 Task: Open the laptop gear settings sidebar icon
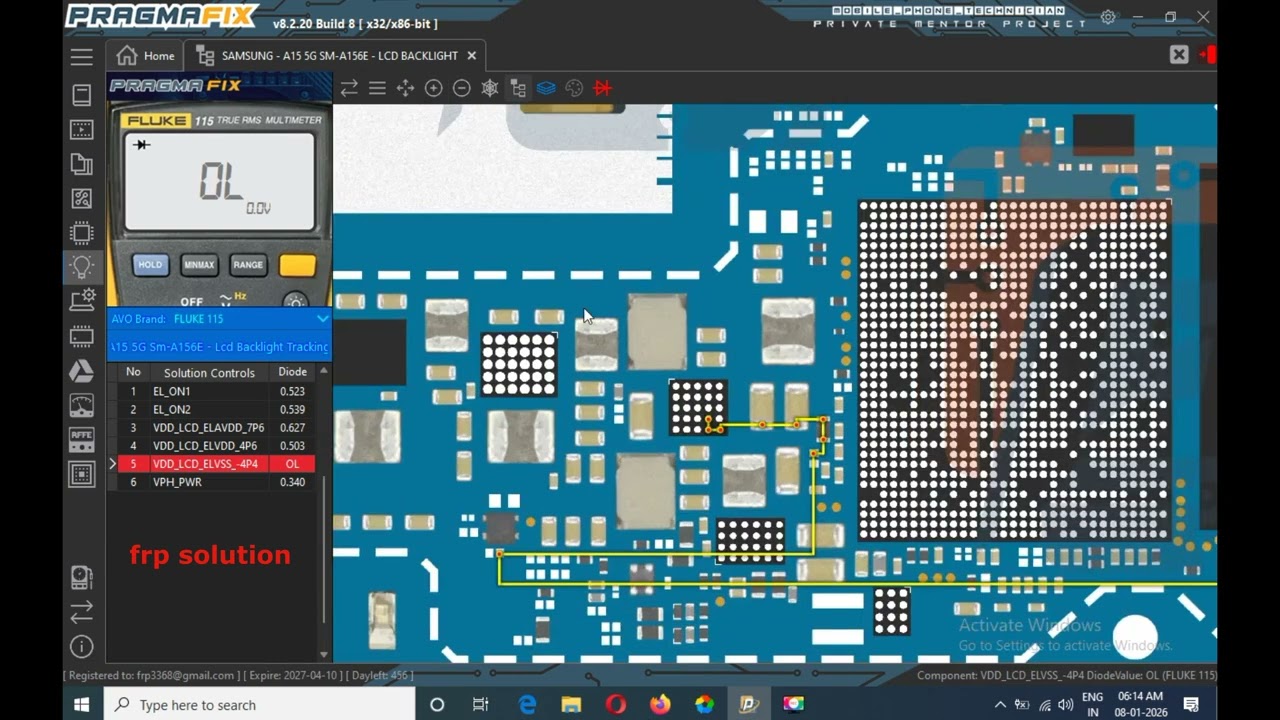(82, 300)
